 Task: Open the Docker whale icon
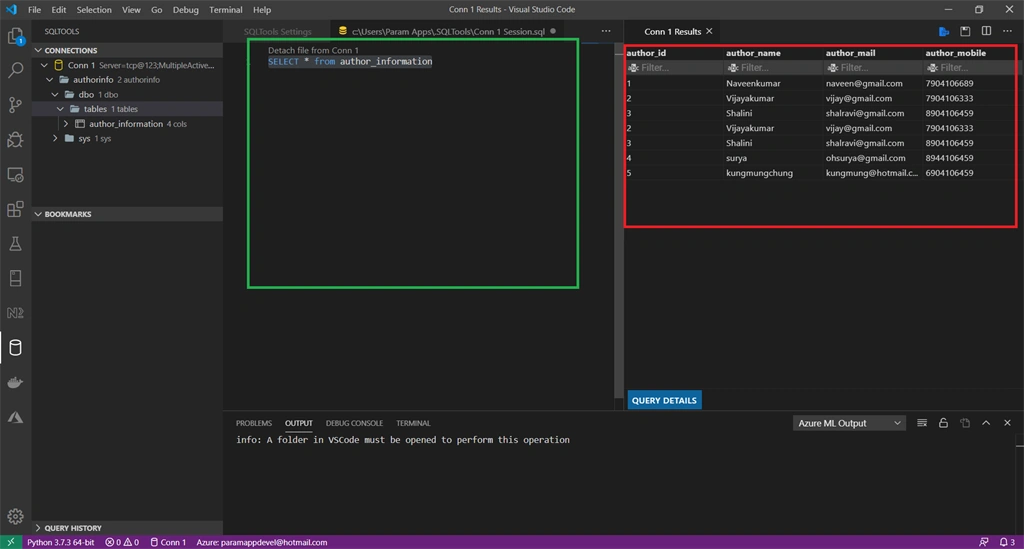tap(15, 383)
